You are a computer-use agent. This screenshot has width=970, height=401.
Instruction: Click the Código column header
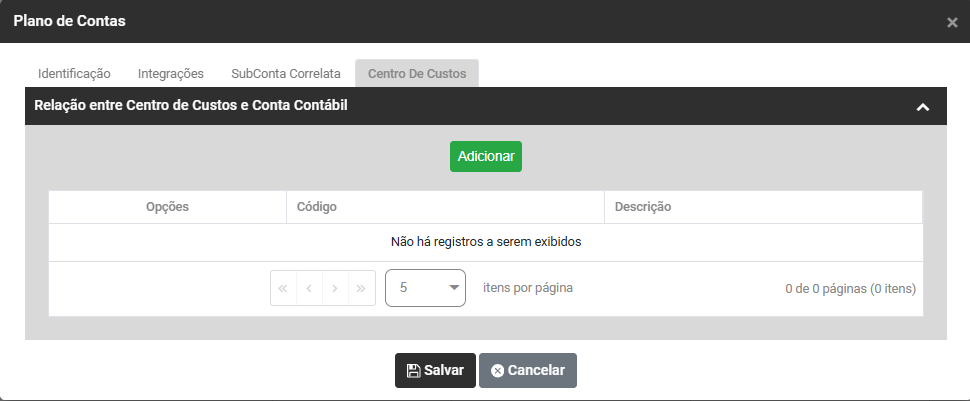pyautogui.click(x=317, y=207)
